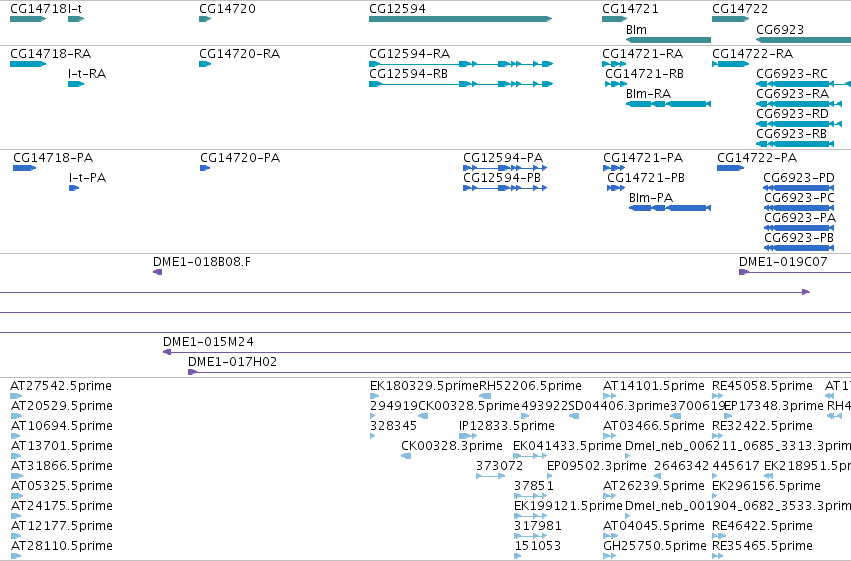
Task: Select EST EK296156.5prime label
Action: [x=766, y=486]
